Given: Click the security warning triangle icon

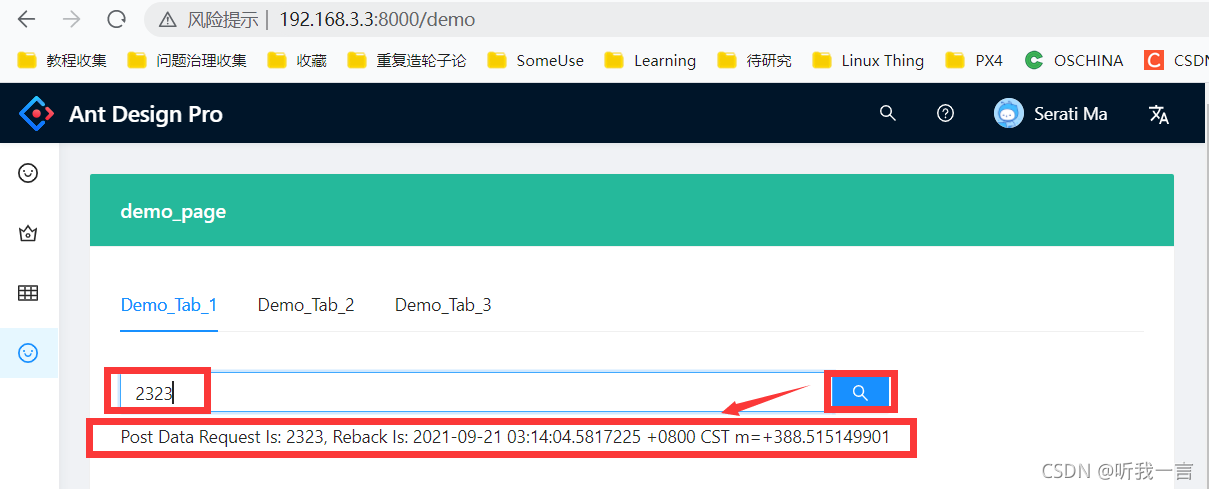Looking at the screenshot, I should (169, 19).
